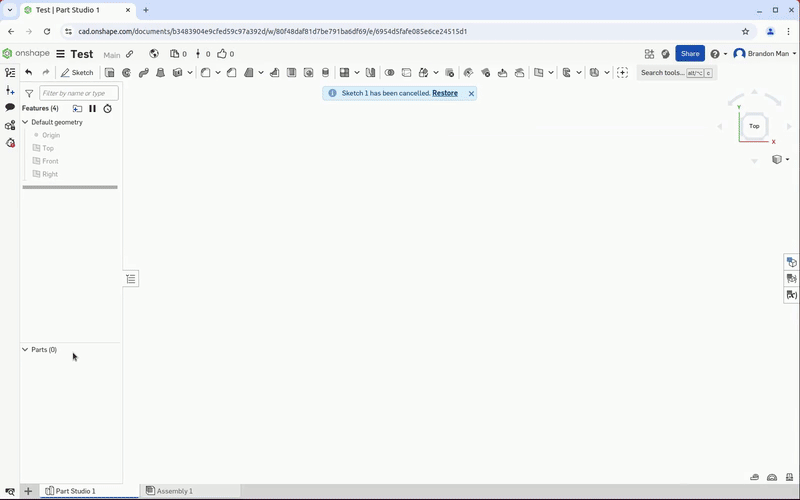Toggle the feature list panel icon

(x=10, y=73)
